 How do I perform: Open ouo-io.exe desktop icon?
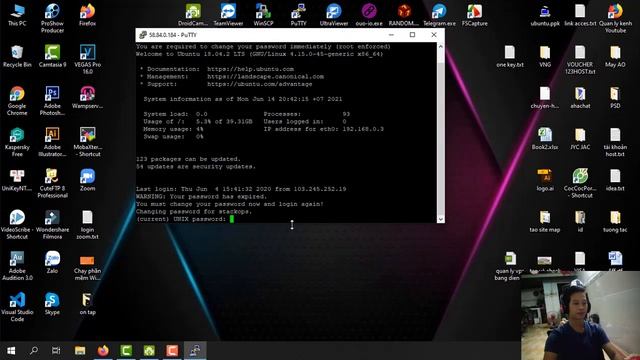369,15
